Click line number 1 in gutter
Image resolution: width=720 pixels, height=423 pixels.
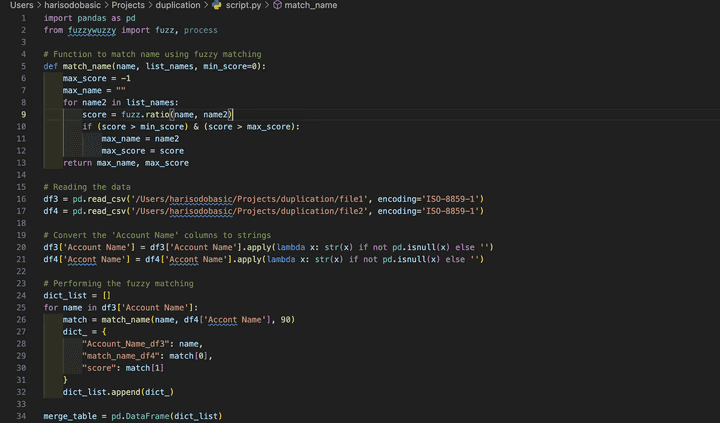click(23, 18)
